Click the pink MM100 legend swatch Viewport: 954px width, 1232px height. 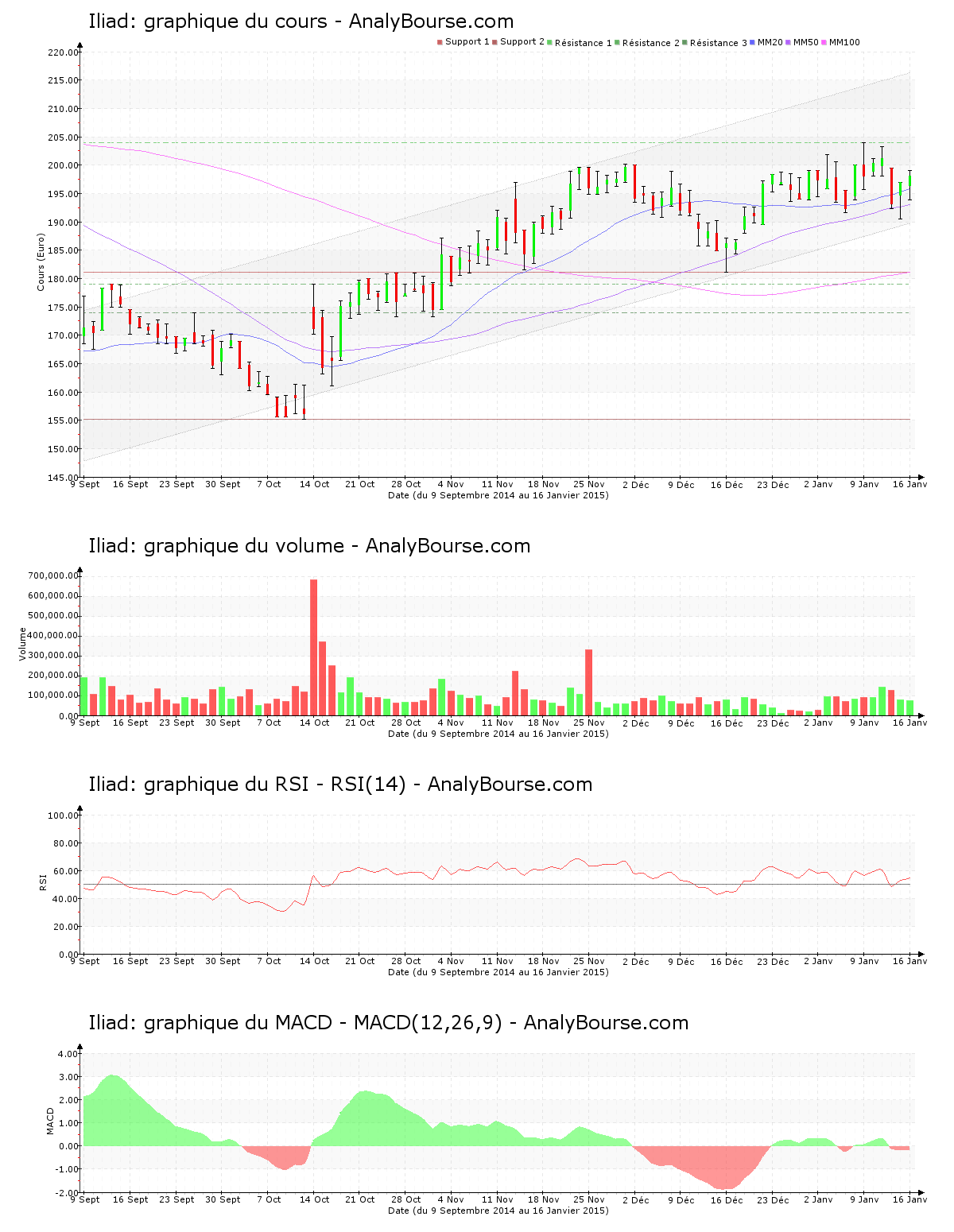click(x=824, y=42)
